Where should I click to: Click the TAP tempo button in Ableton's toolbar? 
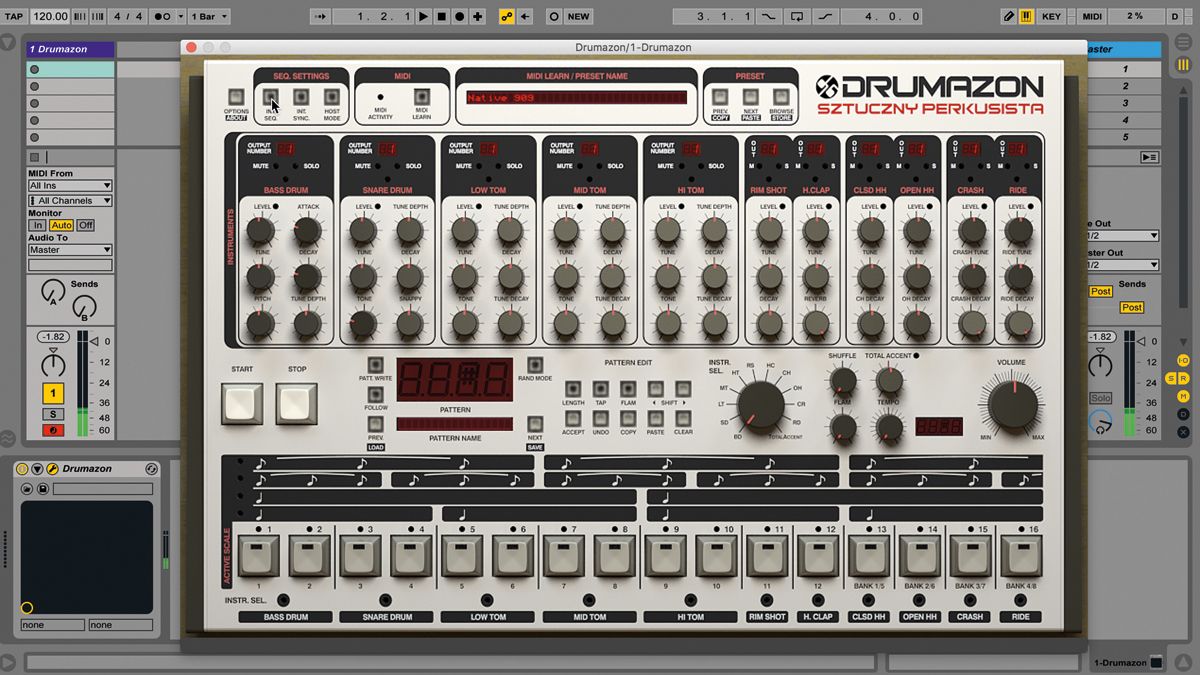(14, 15)
